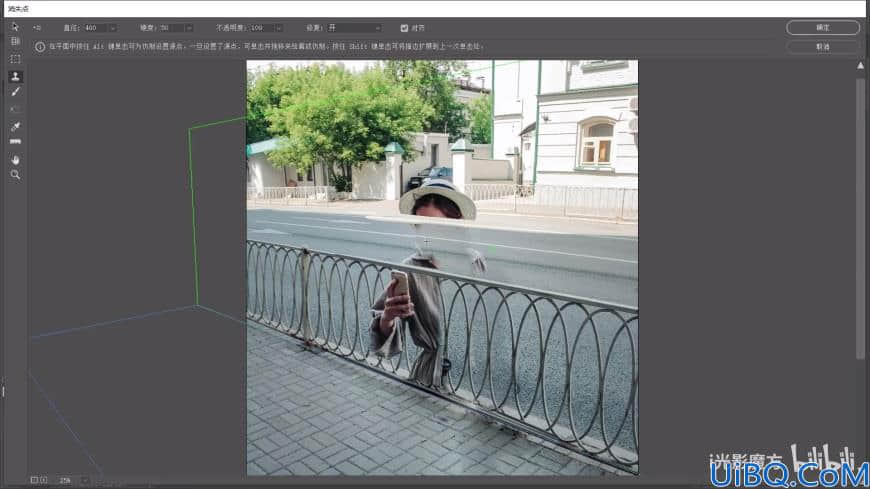
Task: Select the Stamp tool
Action: [15, 76]
